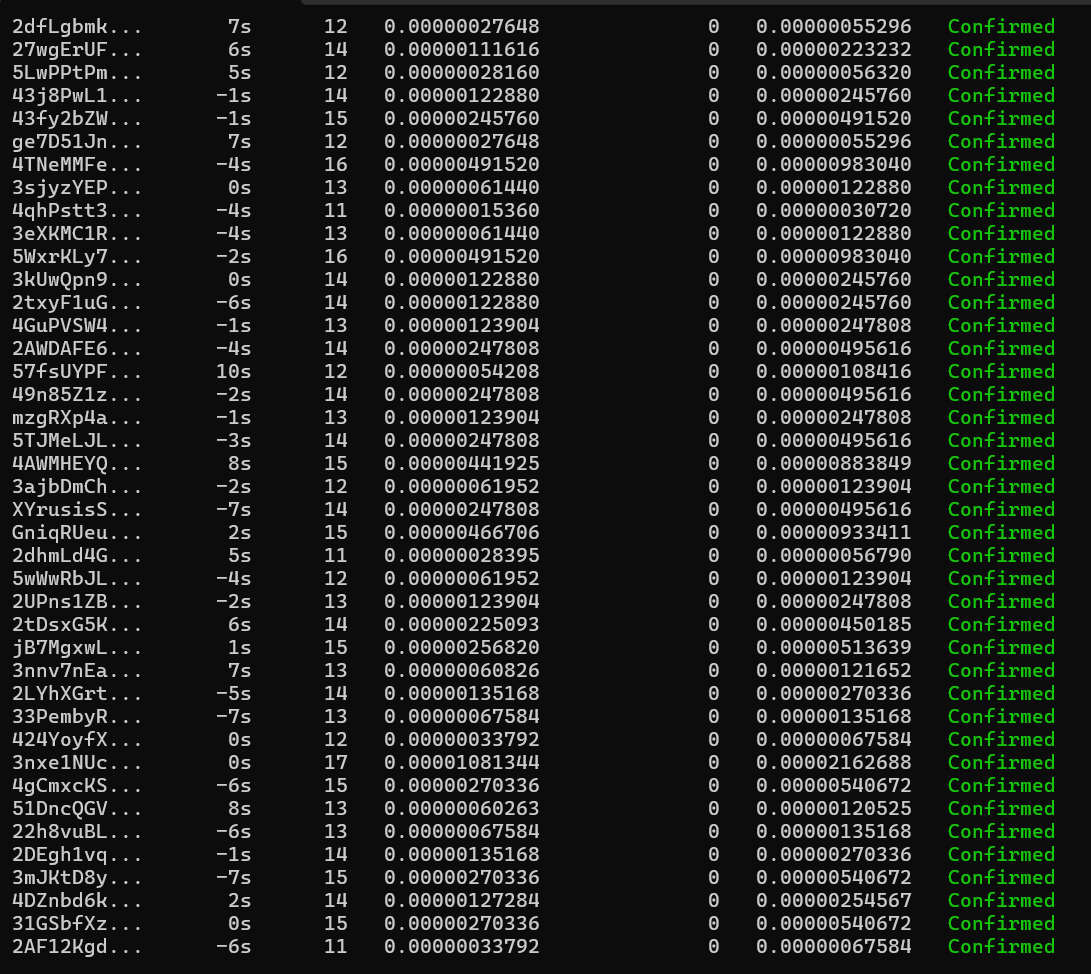
Task: Click the value 0.00000015360
Action: tap(462, 210)
